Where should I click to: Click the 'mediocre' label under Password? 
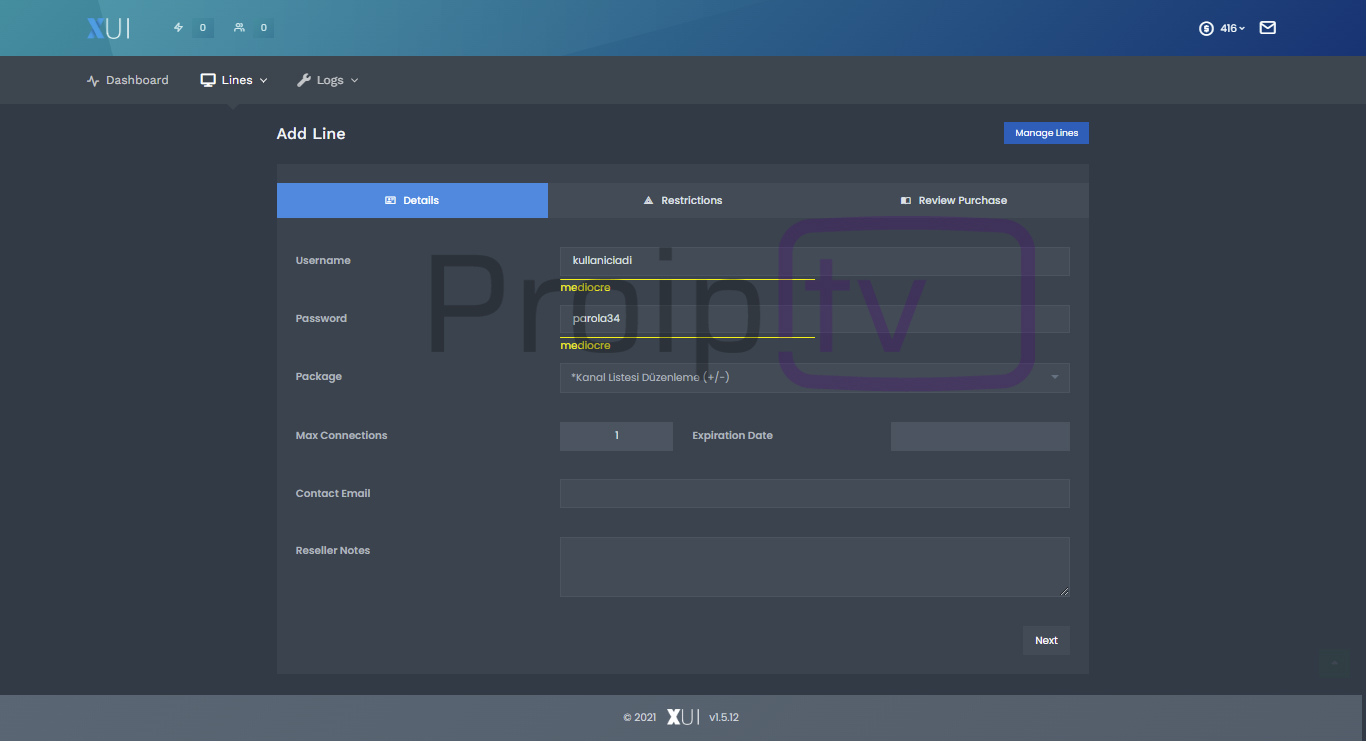coord(585,346)
